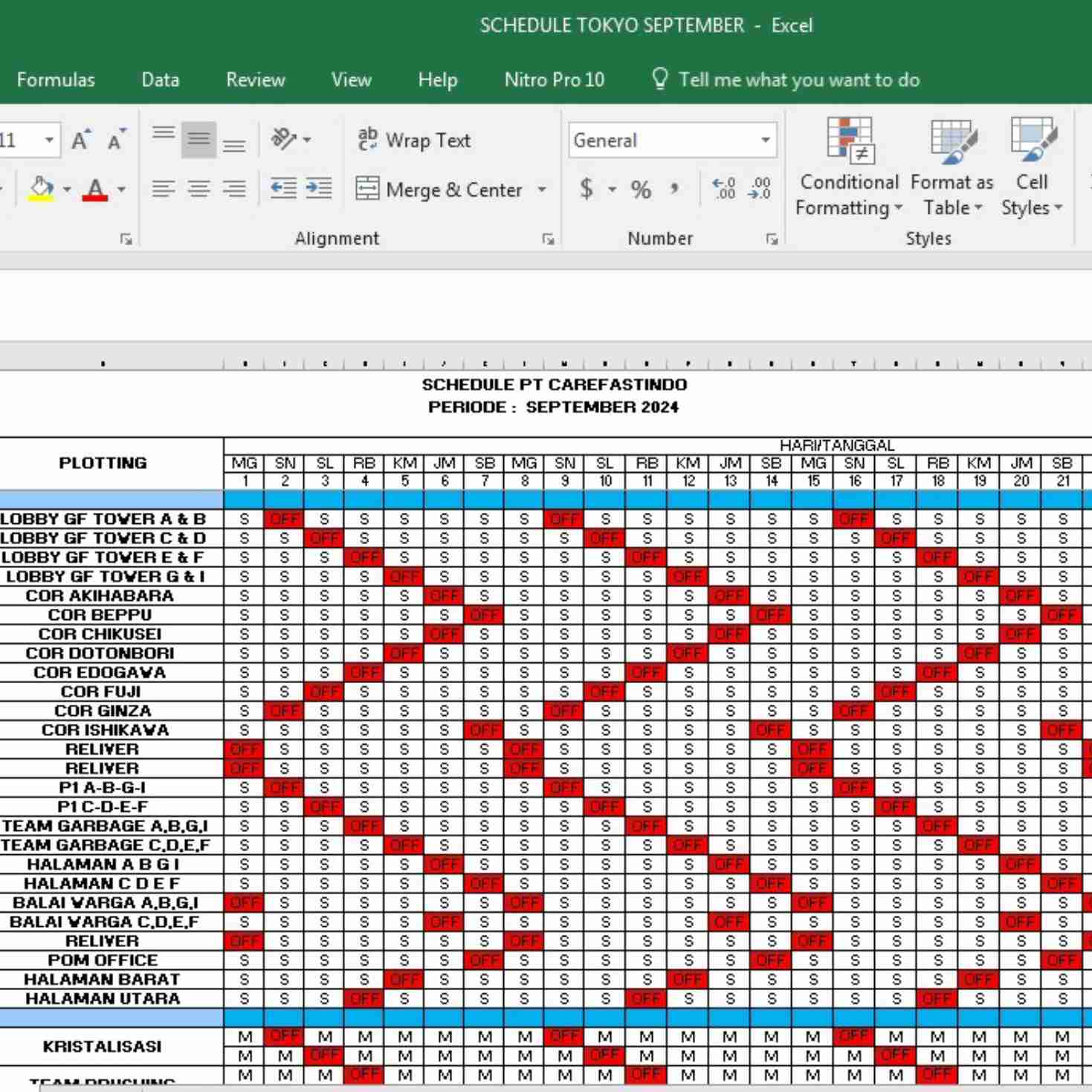Launch Number format dialog

tap(772, 239)
